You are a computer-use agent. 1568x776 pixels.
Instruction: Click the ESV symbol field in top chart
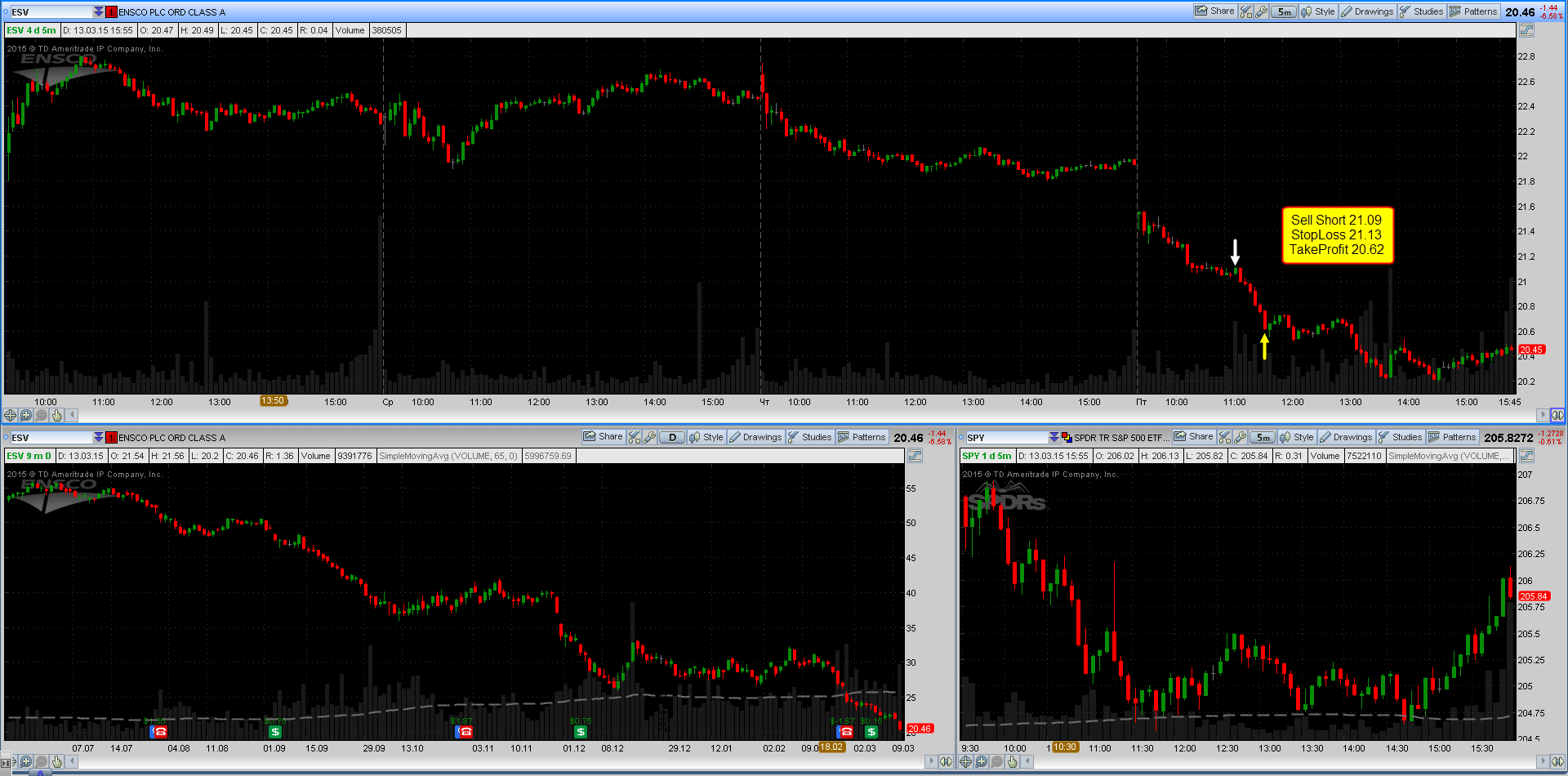click(51, 11)
